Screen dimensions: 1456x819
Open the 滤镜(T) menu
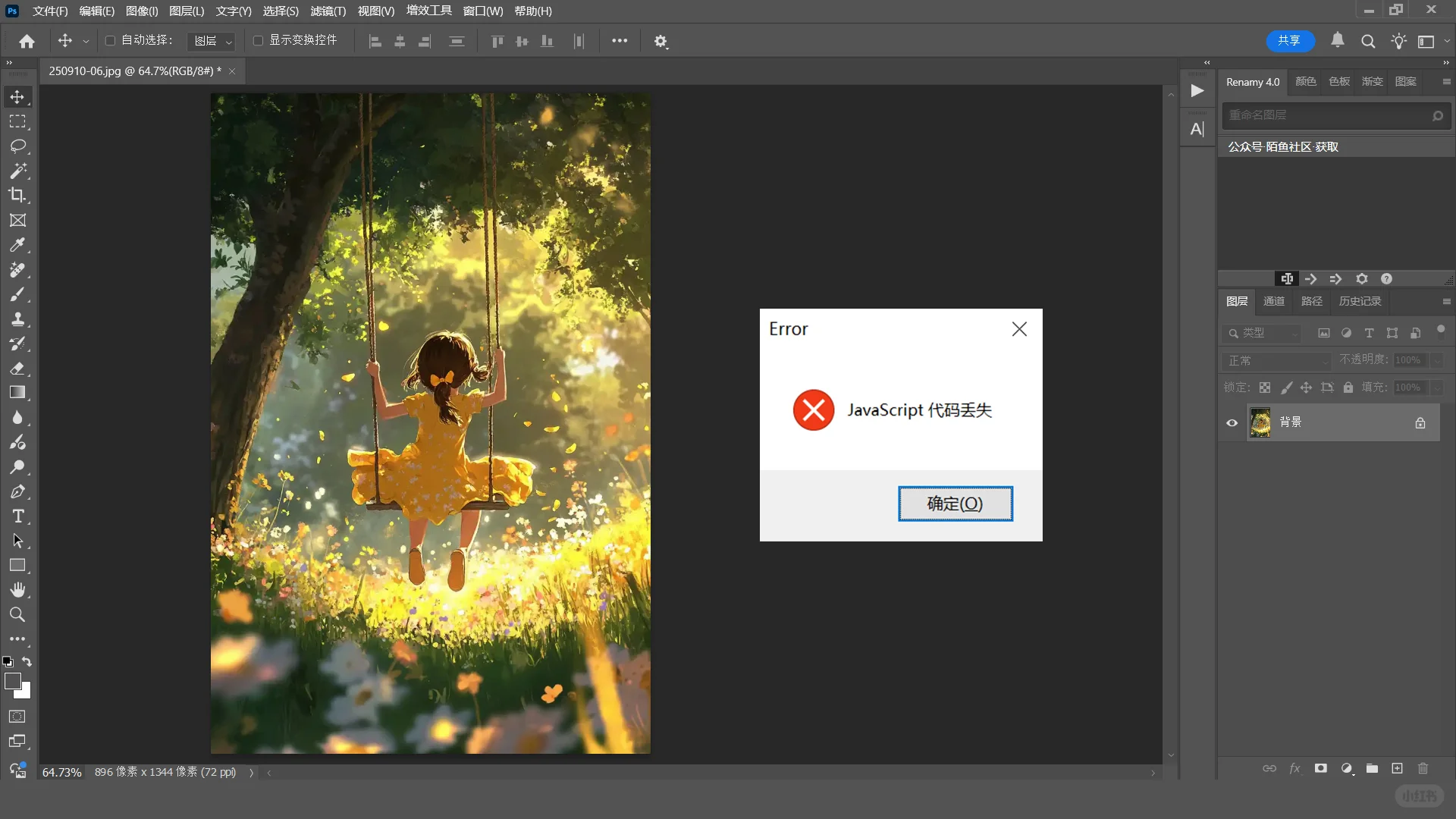point(328,11)
